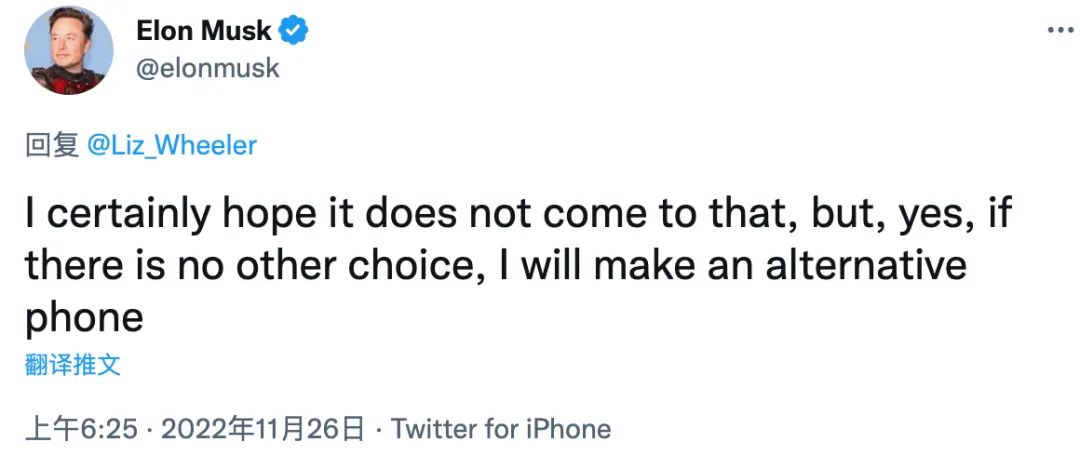The image size is (1080, 469).
Task: Click the word "iPhone" in footer
Action: 567,430
